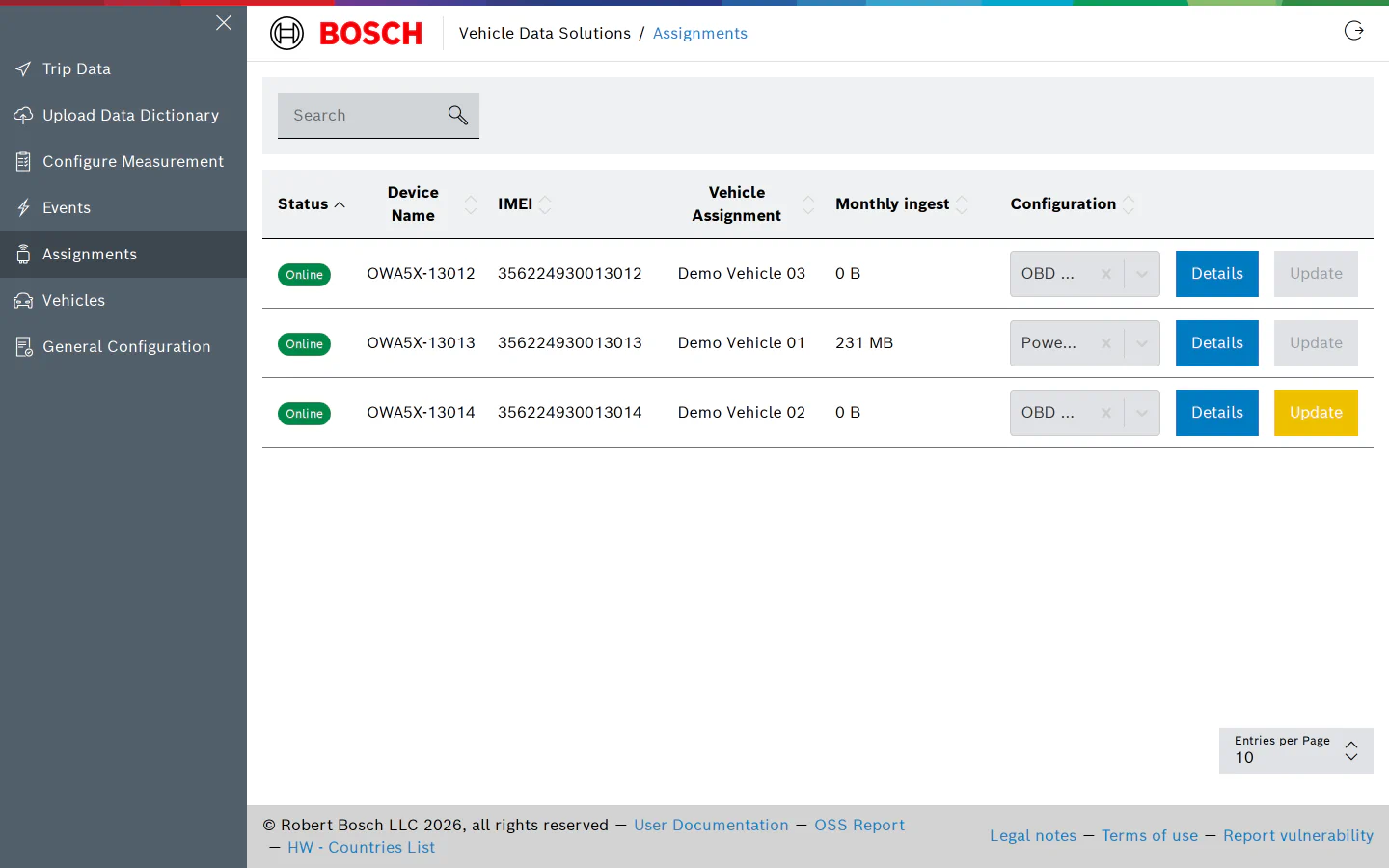
Task: Open Details for Demo Vehicle 03
Action: click(1217, 274)
